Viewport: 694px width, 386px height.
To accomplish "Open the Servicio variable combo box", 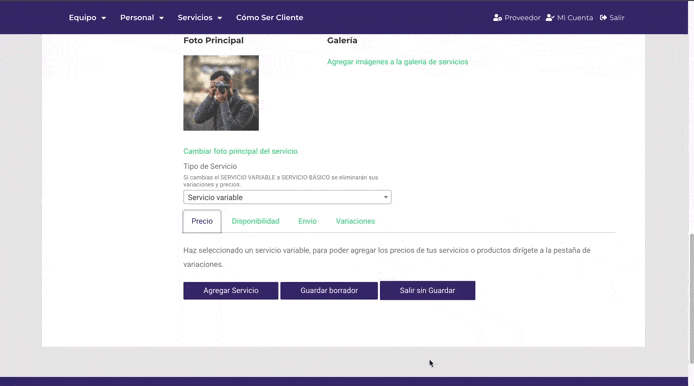I will point(287,197).
